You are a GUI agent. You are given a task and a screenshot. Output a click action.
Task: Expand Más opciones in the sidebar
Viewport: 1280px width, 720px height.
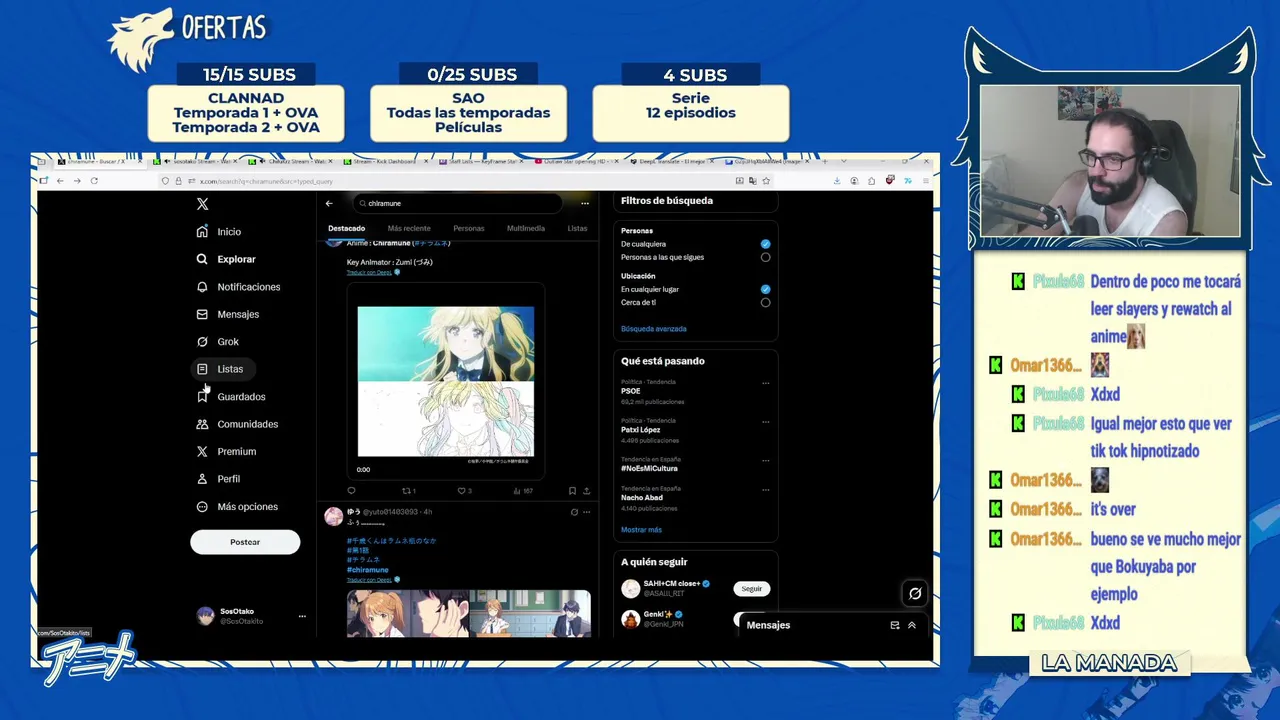[237, 507]
